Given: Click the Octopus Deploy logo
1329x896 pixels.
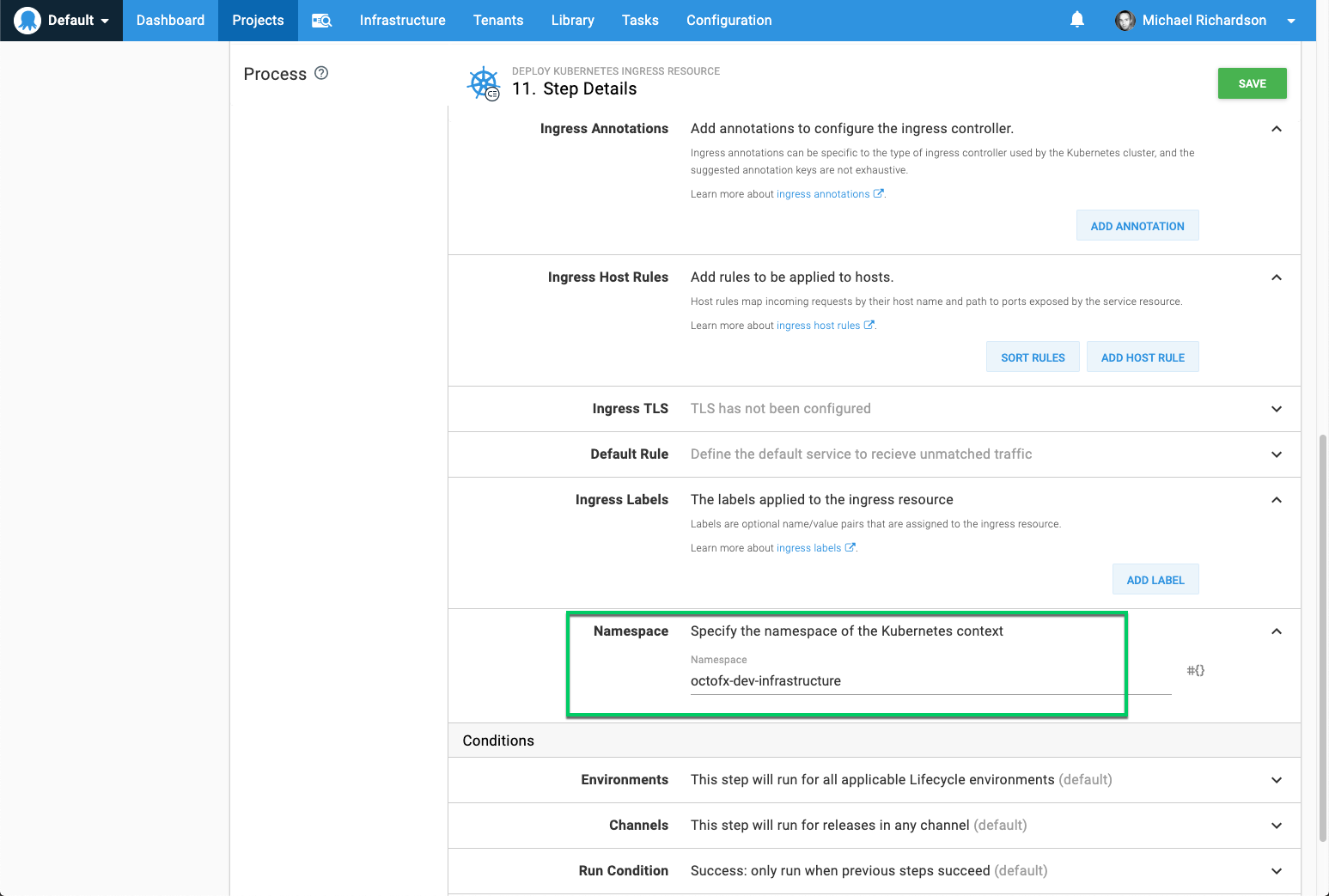Looking at the screenshot, I should (26, 20).
